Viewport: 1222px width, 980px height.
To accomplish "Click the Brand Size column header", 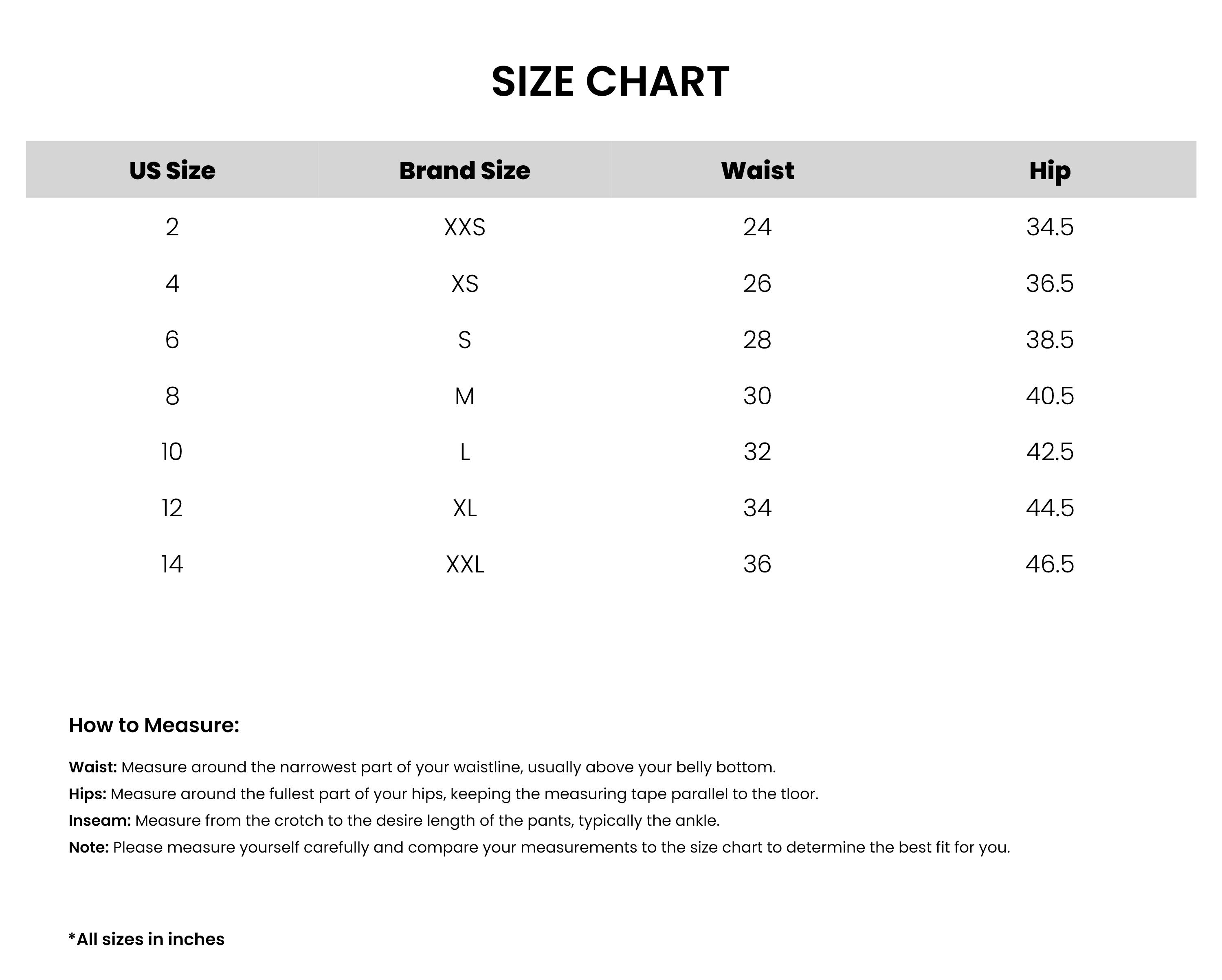I will (x=464, y=171).
